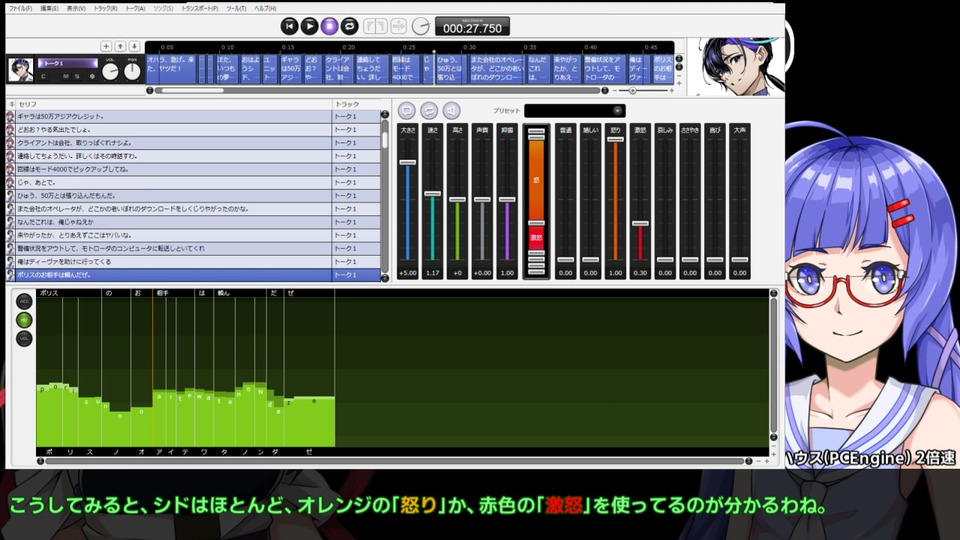Adjust the 声質 voice quality slider
This screenshot has width=960, height=540.
(x=482, y=199)
